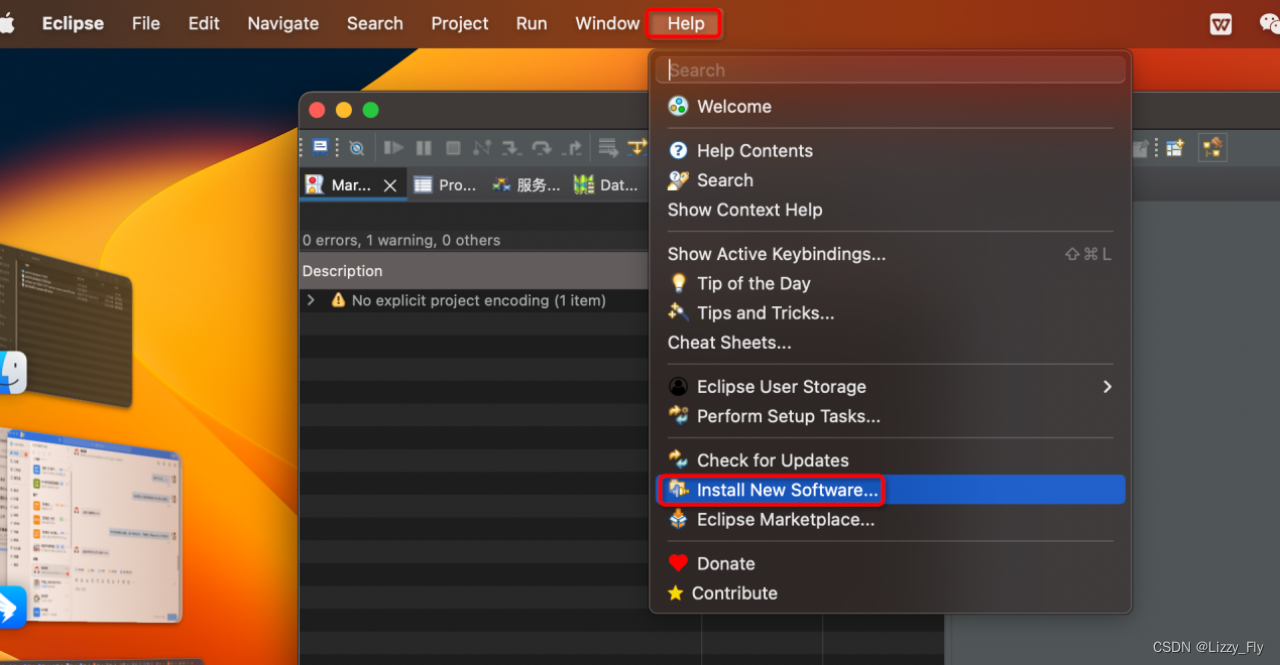Open the Run menu
This screenshot has width=1280, height=665.
pyautogui.click(x=531, y=23)
